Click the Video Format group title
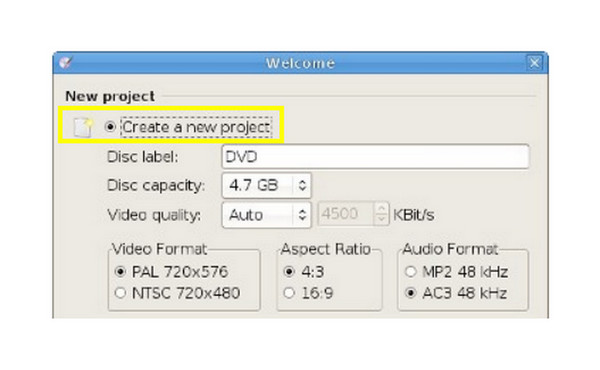This screenshot has height=370, width=600. 160,249
